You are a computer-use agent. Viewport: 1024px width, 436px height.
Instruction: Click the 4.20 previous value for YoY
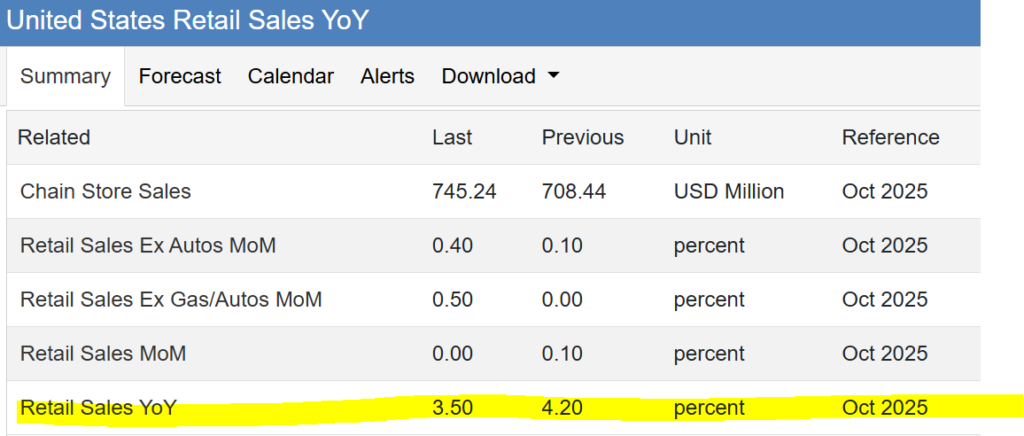coord(561,407)
